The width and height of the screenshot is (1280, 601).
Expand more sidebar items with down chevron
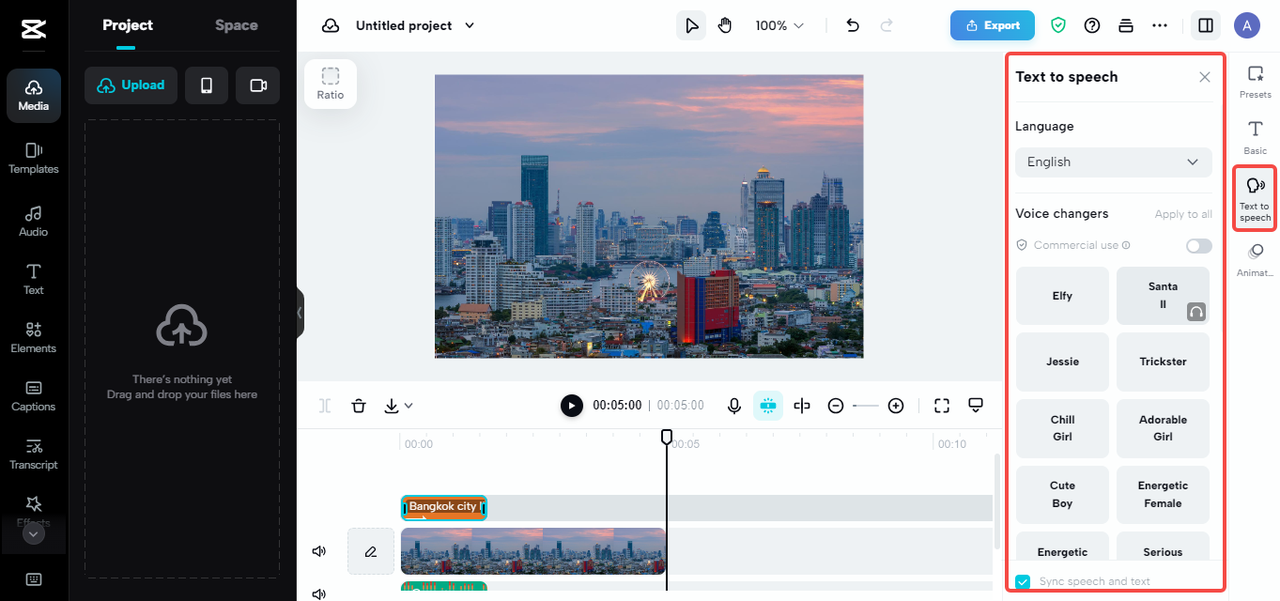click(33, 534)
